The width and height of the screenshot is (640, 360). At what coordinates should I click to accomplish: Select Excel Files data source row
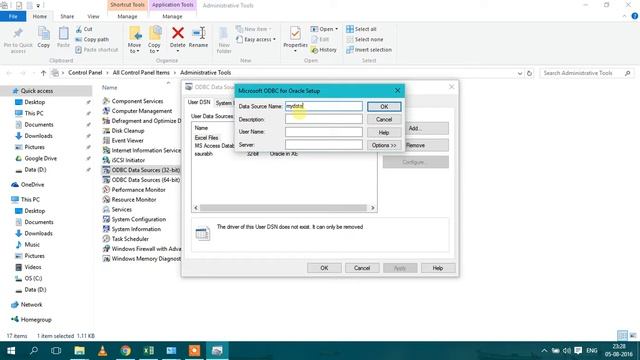click(206, 138)
